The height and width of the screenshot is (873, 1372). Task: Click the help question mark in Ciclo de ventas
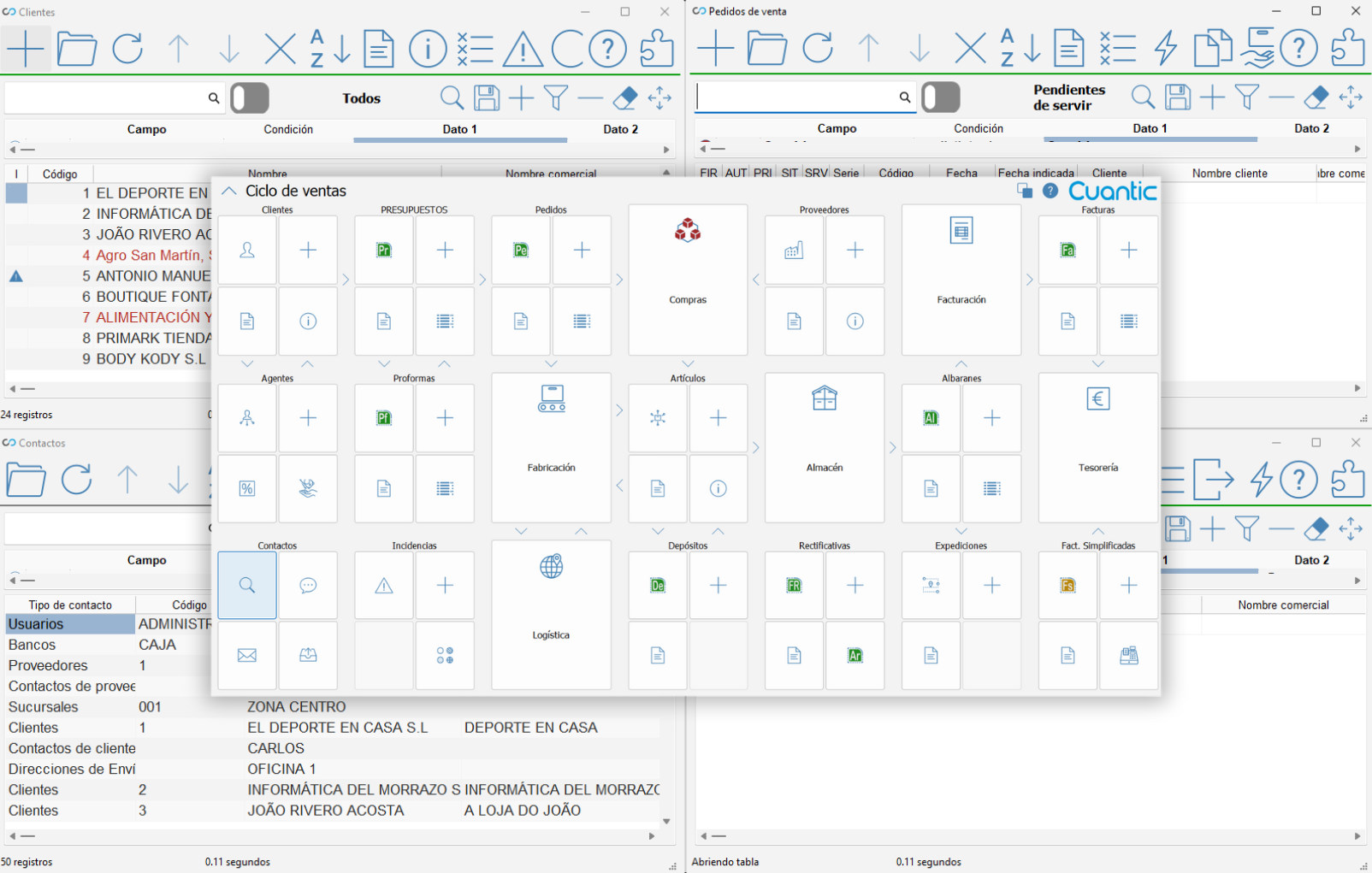[x=1050, y=191]
